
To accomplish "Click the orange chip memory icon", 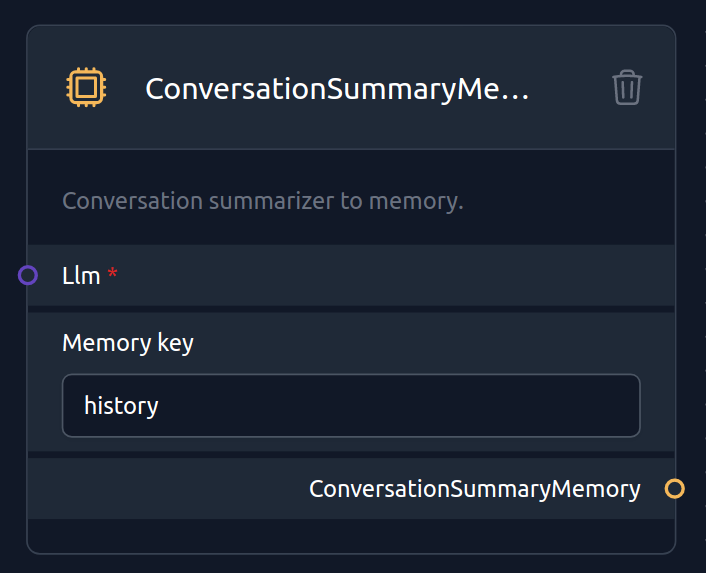I will point(86,87).
